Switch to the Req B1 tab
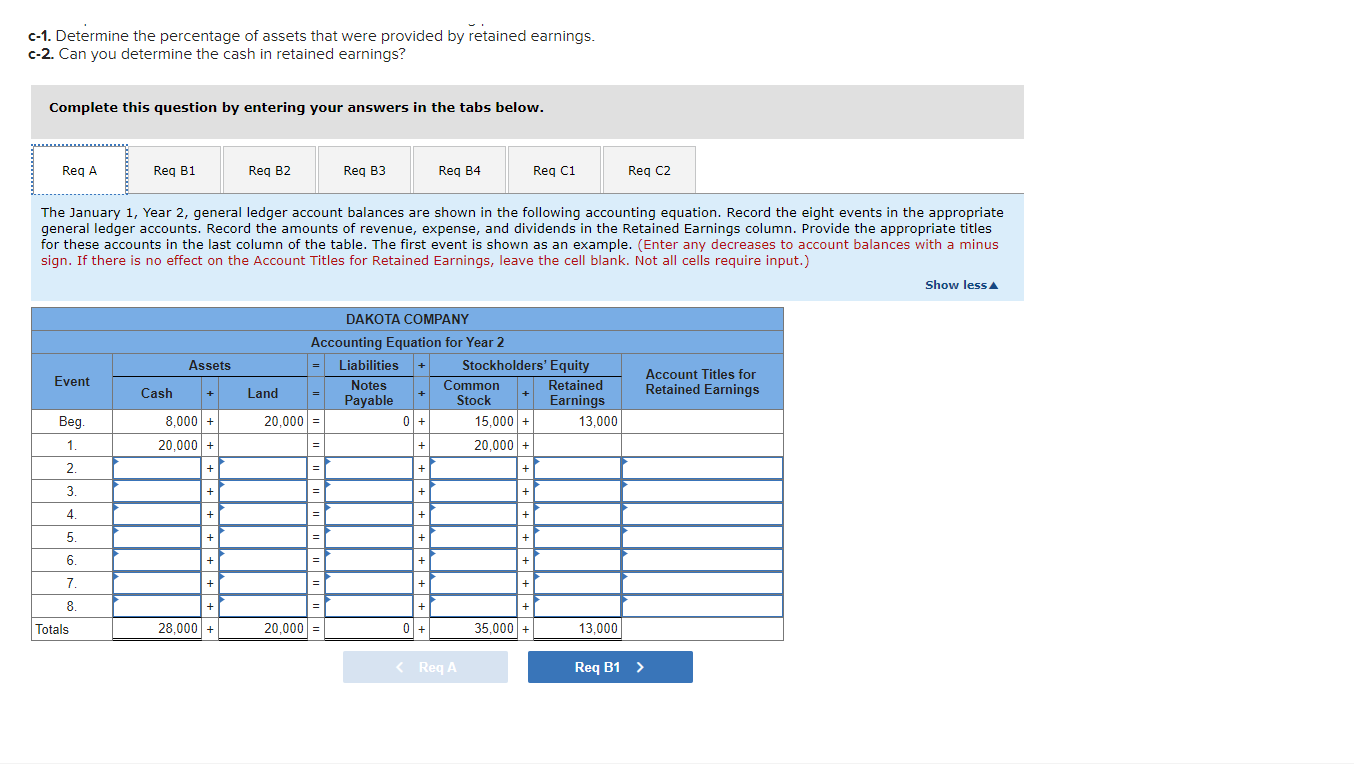Image resolution: width=1354 pixels, height=769 pixels. (174, 170)
